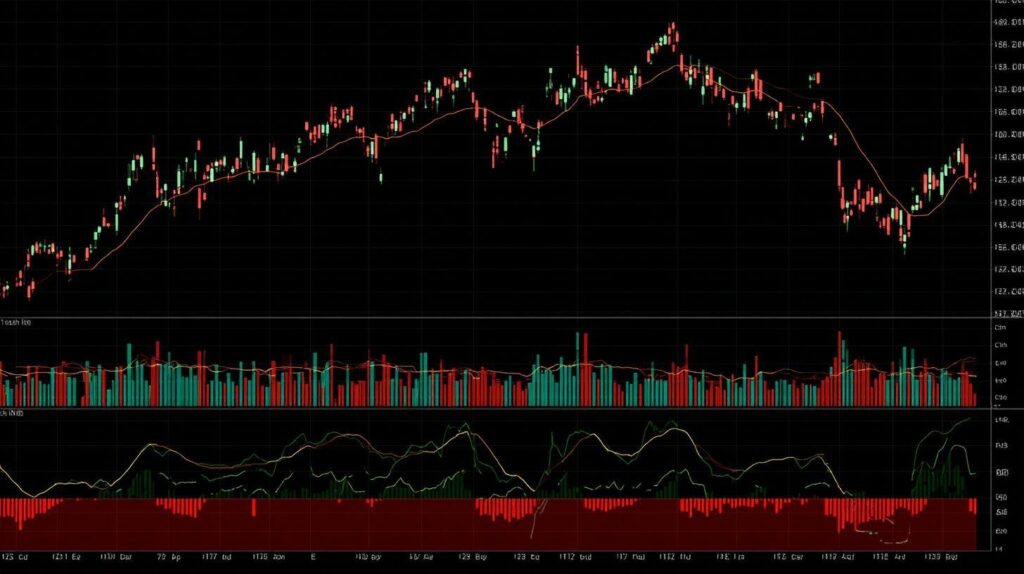The image size is (1024, 574).
Task: Click the oscillator panel title label
Action: (12, 412)
